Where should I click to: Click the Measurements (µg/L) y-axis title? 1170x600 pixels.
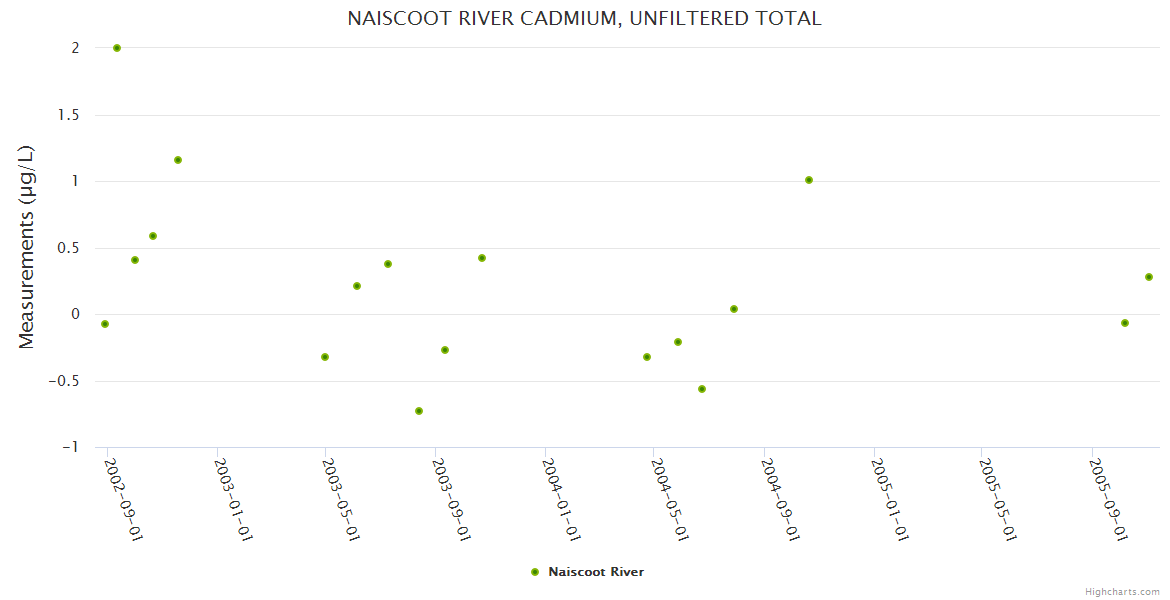[x=27, y=247]
